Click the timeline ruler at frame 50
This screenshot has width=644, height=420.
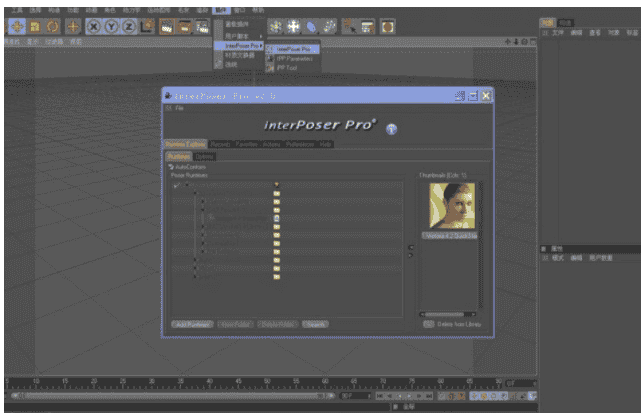click(x=267, y=382)
